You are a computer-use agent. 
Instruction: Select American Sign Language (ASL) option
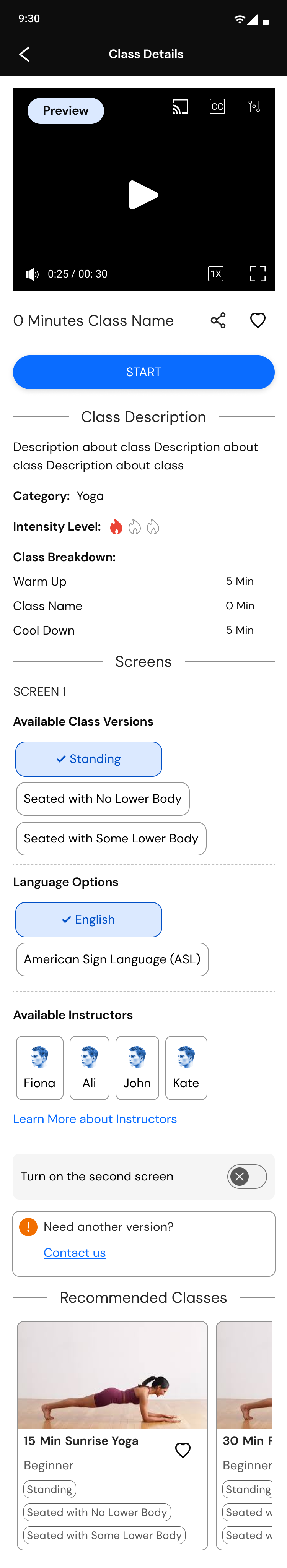tap(112, 959)
